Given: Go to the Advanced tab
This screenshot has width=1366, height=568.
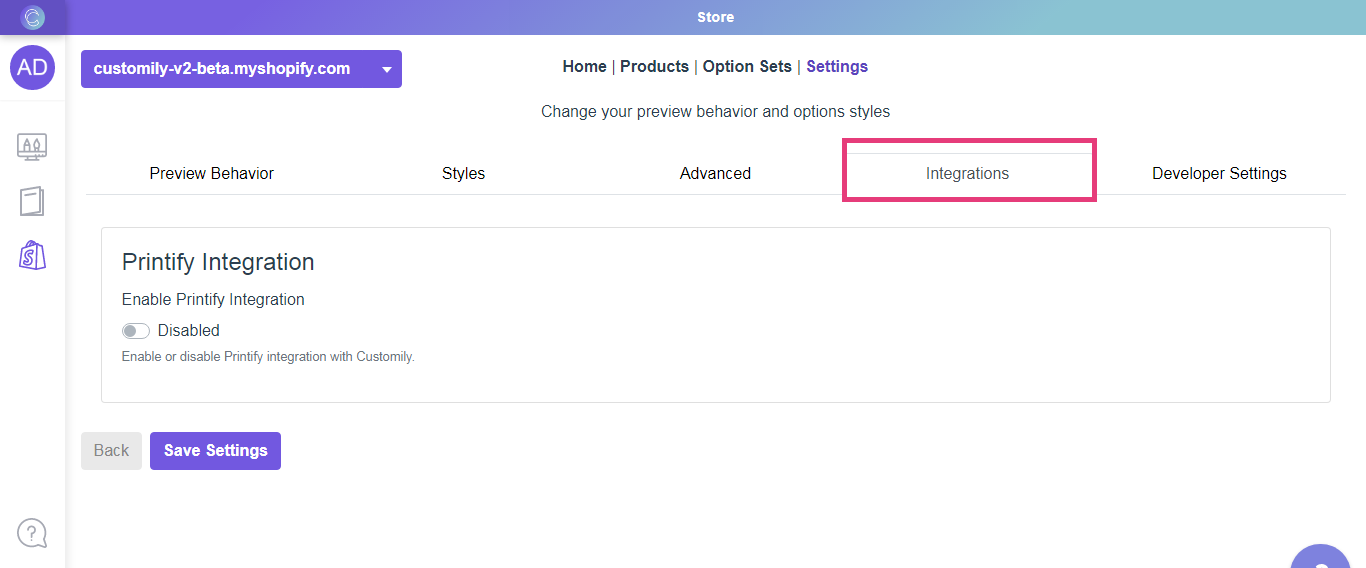Looking at the screenshot, I should [715, 174].
